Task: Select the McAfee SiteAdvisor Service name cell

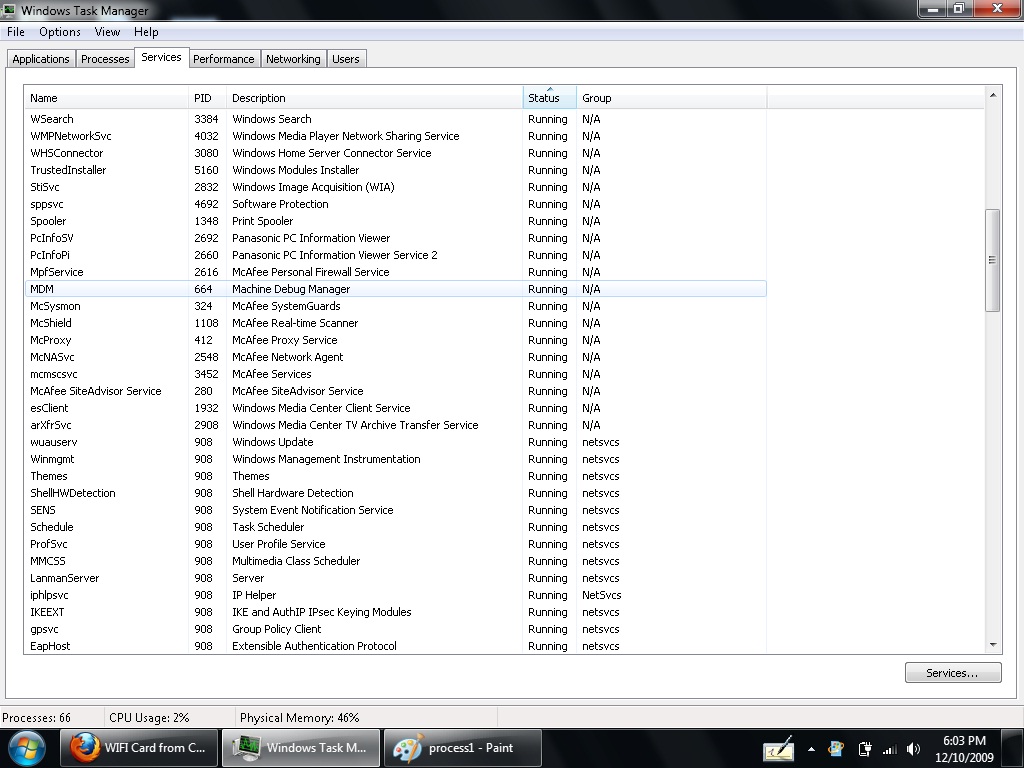Action: [x=95, y=391]
